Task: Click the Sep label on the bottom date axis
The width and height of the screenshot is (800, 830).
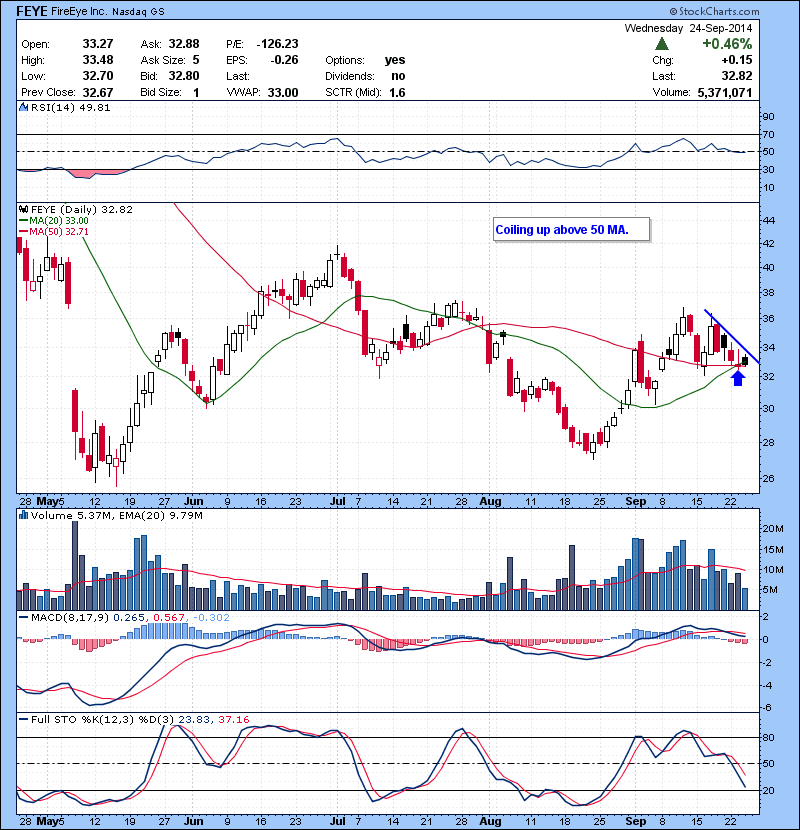Action: tap(635, 821)
